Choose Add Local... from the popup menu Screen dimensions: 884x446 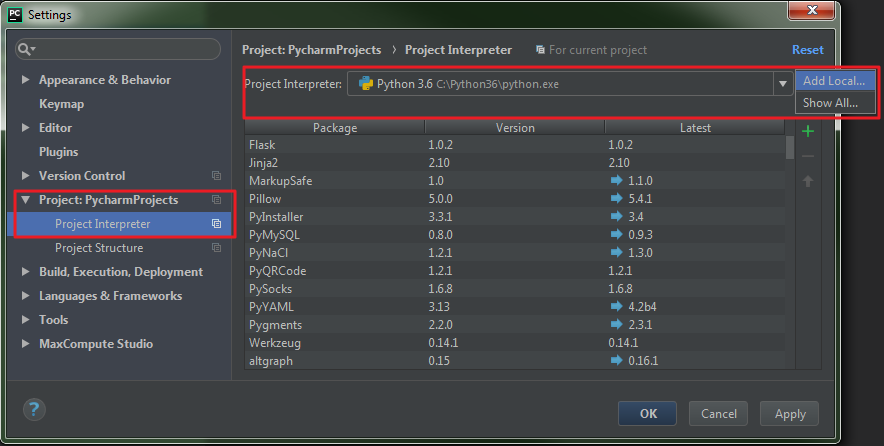pos(835,81)
